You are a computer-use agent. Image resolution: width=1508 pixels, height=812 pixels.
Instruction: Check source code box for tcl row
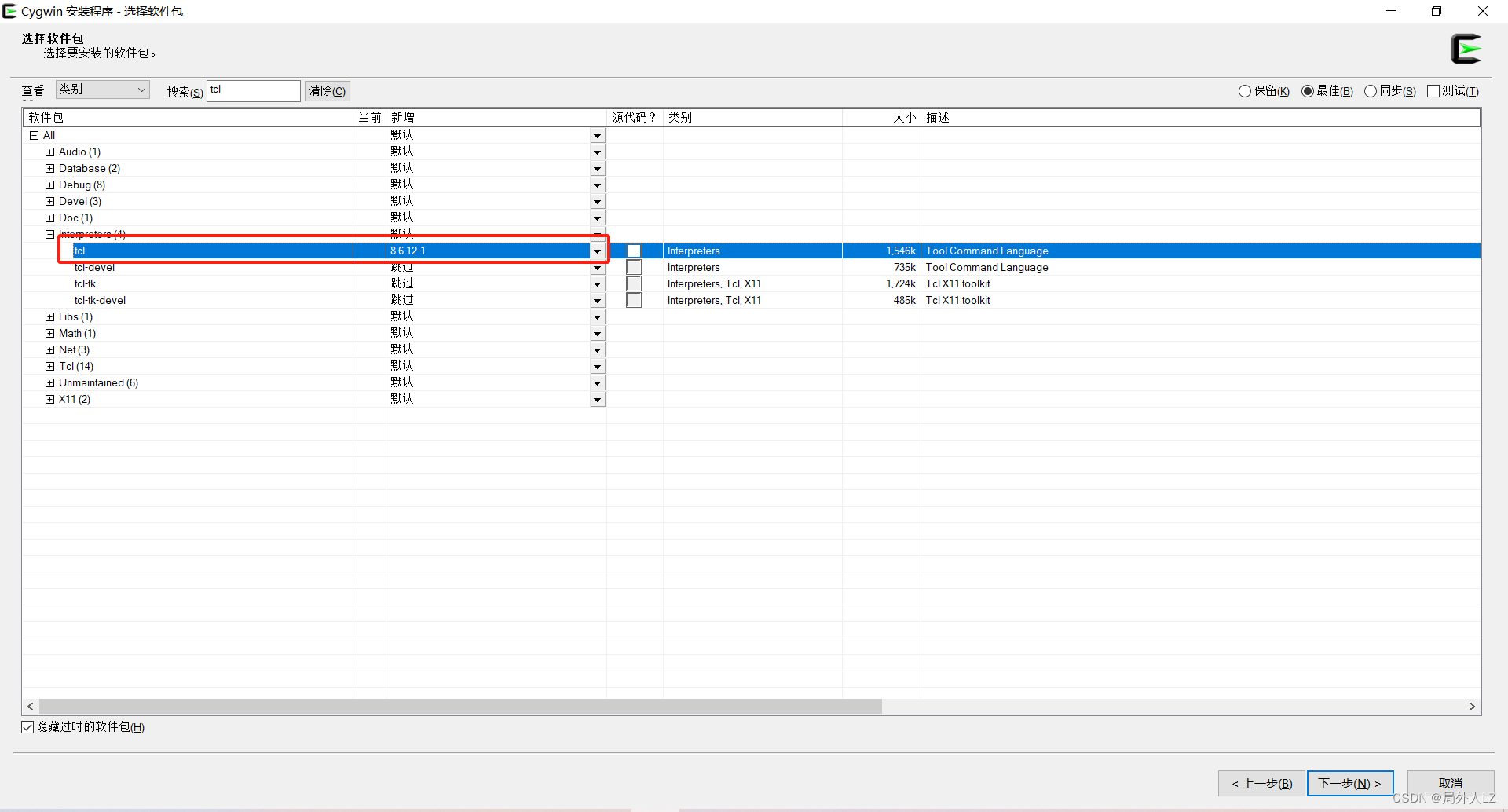coord(634,251)
